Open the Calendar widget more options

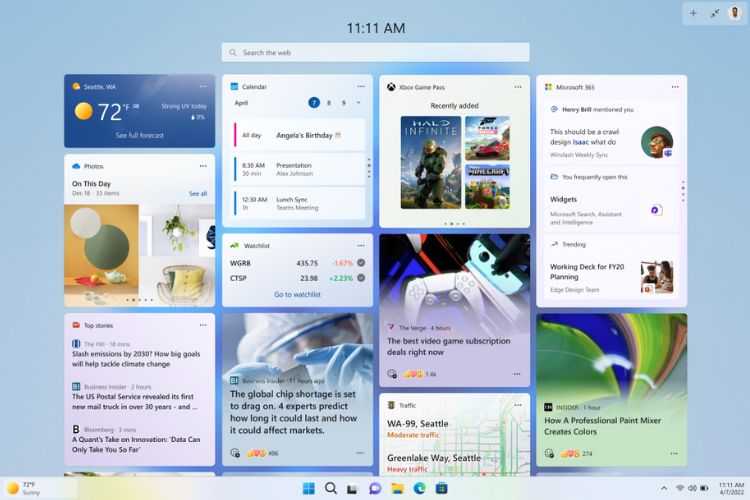click(x=361, y=87)
